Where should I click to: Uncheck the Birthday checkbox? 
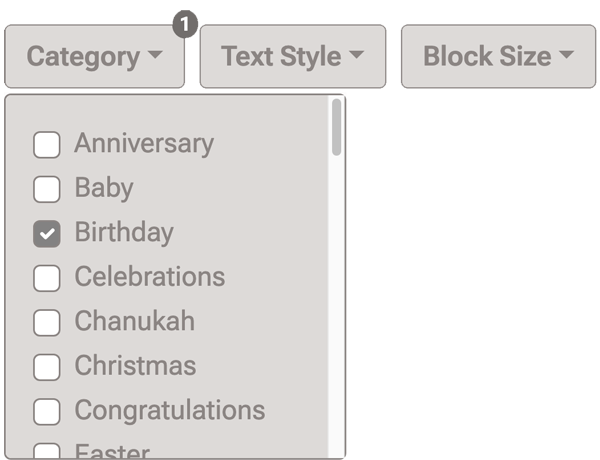47,234
